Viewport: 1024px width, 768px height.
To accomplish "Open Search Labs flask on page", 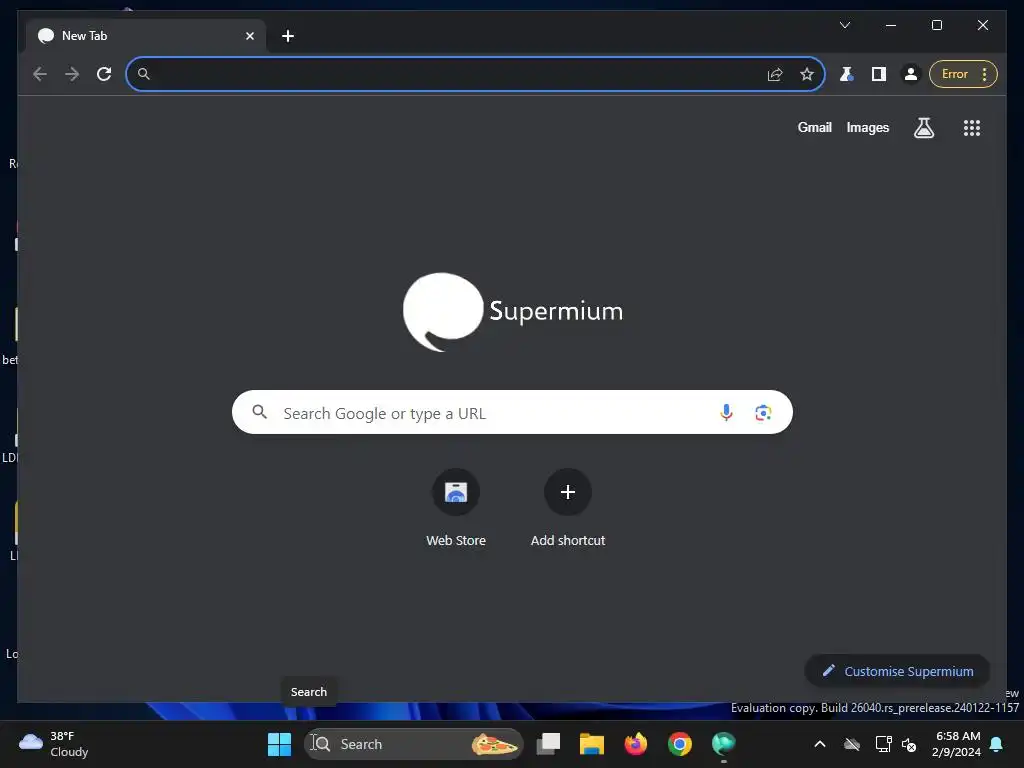I will coord(923,127).
